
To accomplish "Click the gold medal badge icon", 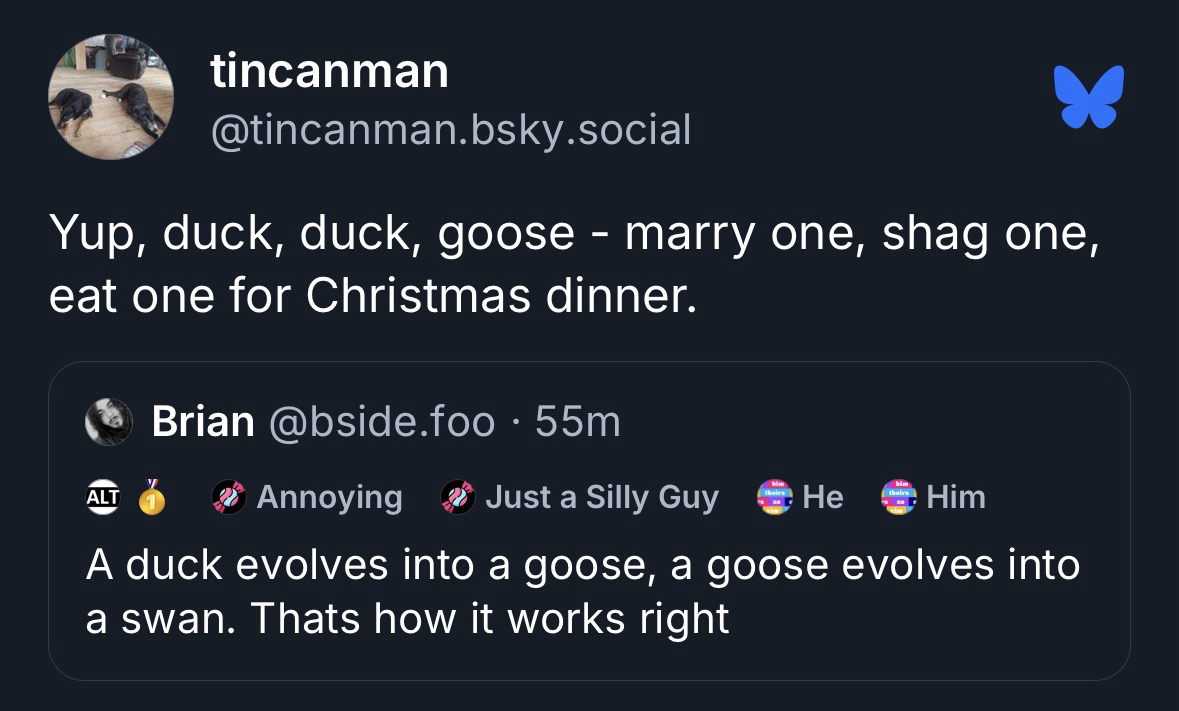I will click(x=150, y=497).
